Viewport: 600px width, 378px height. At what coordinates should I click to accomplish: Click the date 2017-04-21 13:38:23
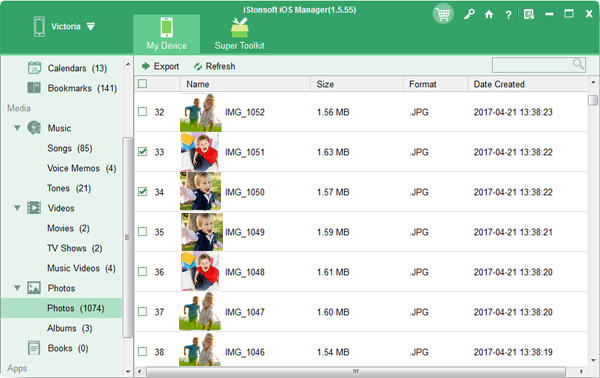click(x=513, y=112)
